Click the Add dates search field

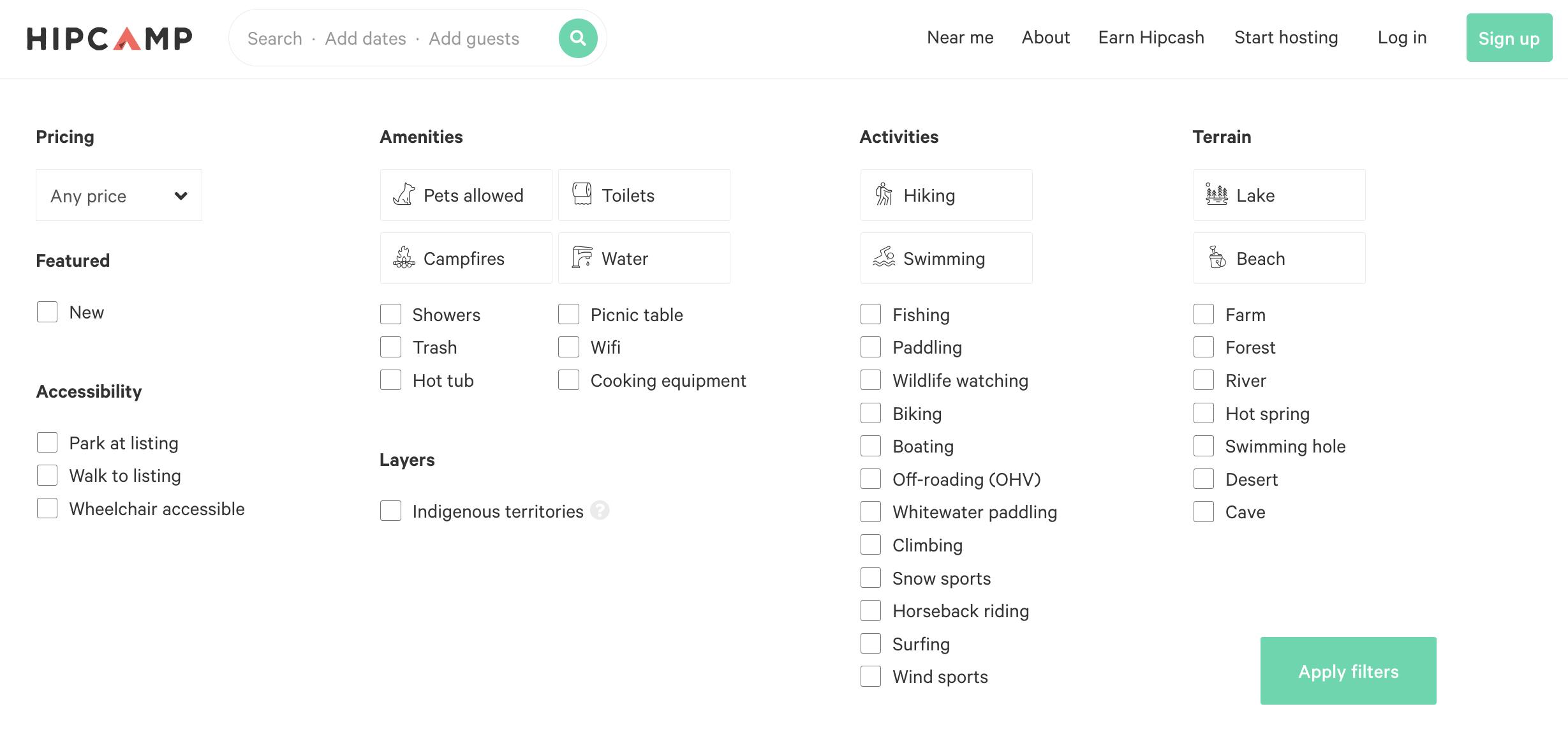[366, 38]
